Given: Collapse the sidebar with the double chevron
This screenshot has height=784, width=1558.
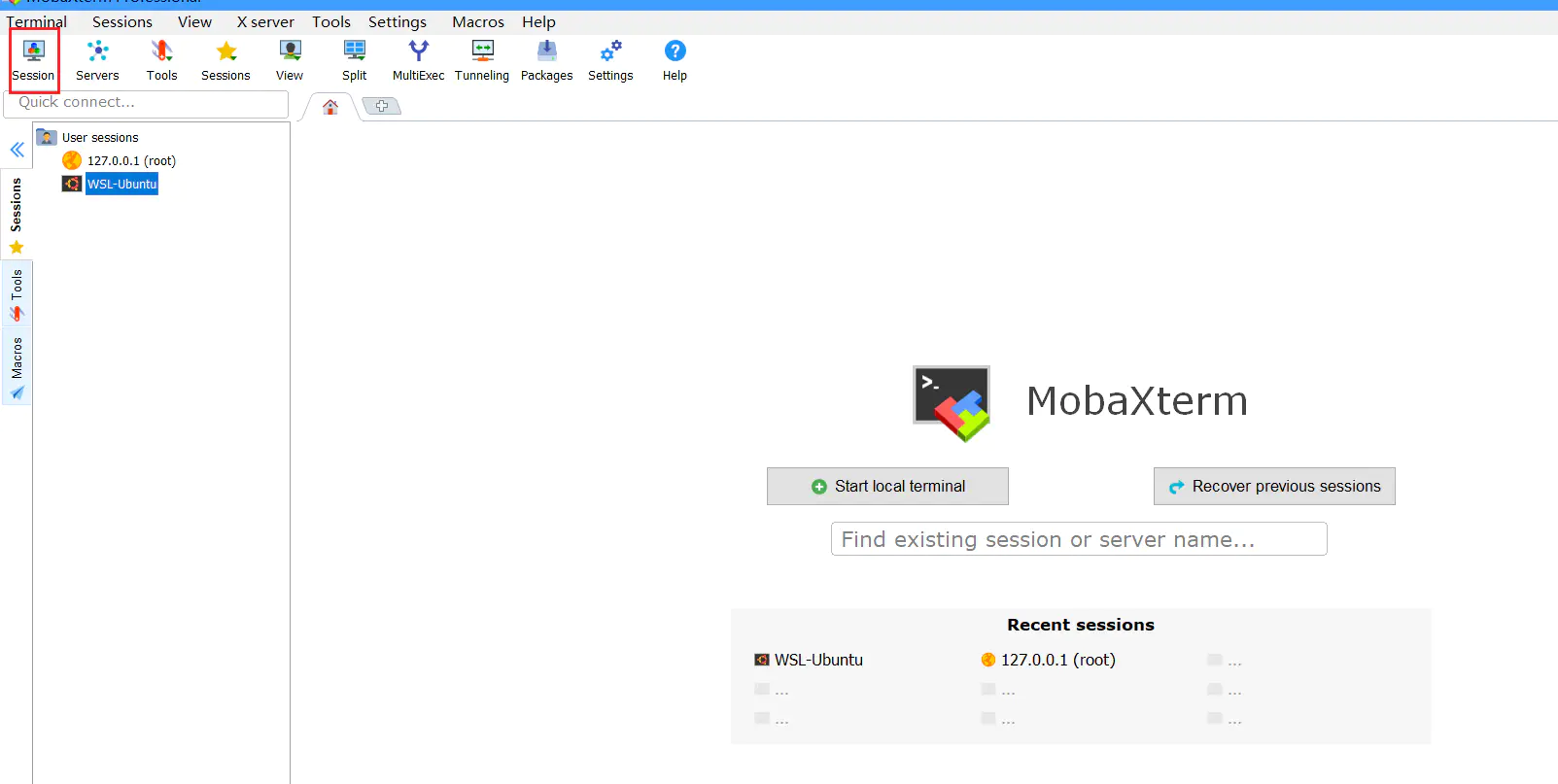Looking at the screenshot, I should tap(17, 150).
